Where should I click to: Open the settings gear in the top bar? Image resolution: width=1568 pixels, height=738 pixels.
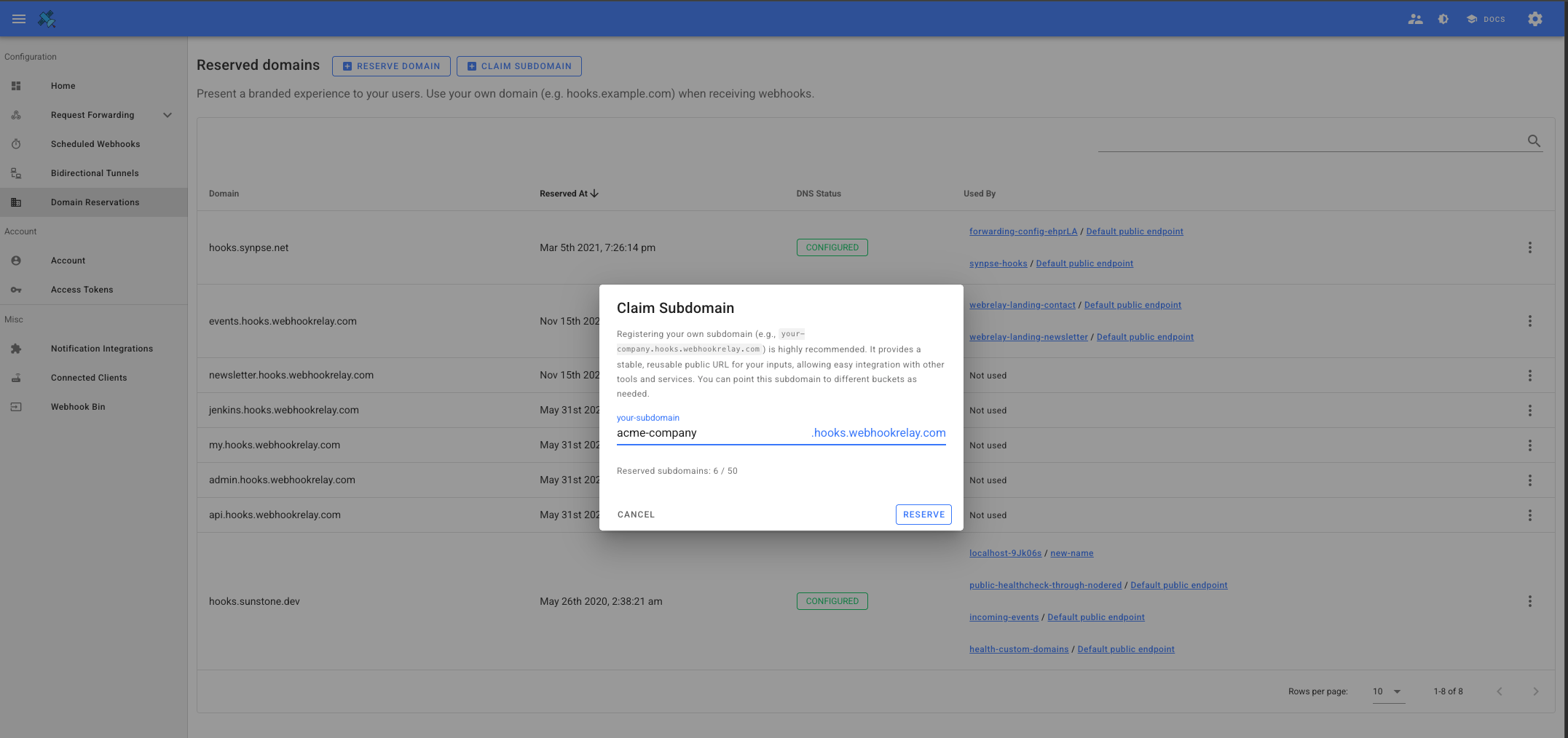pos(1534,18)
